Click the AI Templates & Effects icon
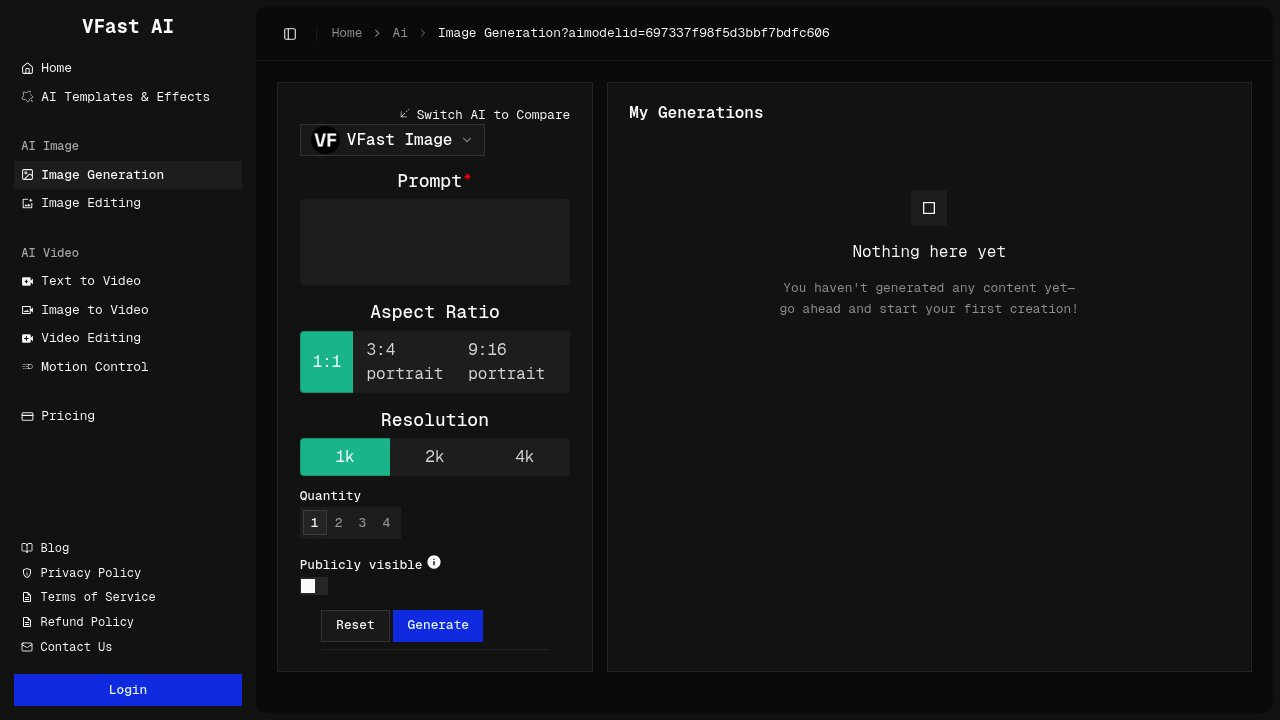Viewport: 1280px width, 720px height. pos(26,96)
